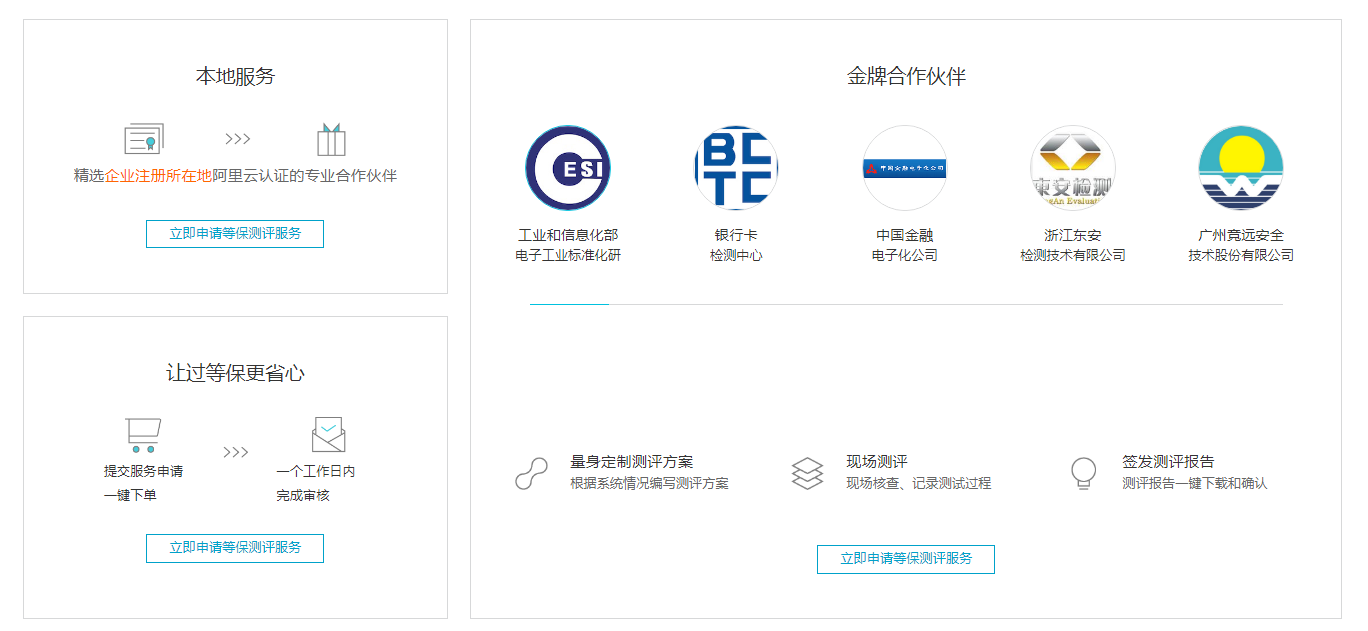
Task: Open partner label 浙江东安 检测技术有限公司
Action: click(1073, 245)
